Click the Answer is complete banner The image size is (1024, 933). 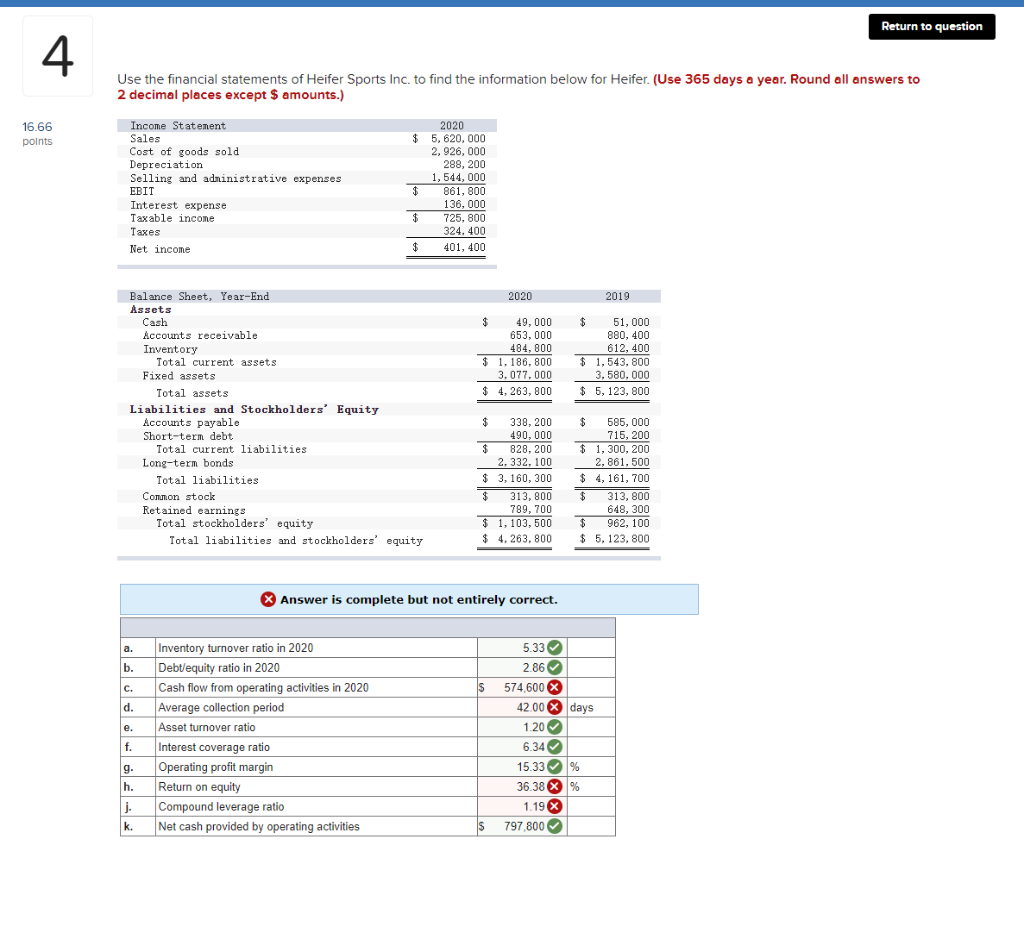(409, 599)
